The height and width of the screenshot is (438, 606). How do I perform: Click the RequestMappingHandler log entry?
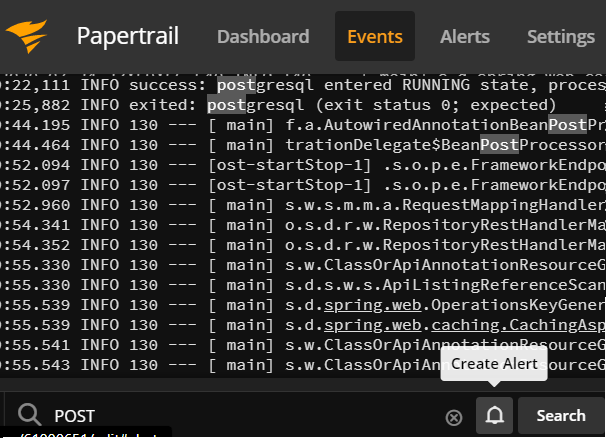click(x=303, y=205)
